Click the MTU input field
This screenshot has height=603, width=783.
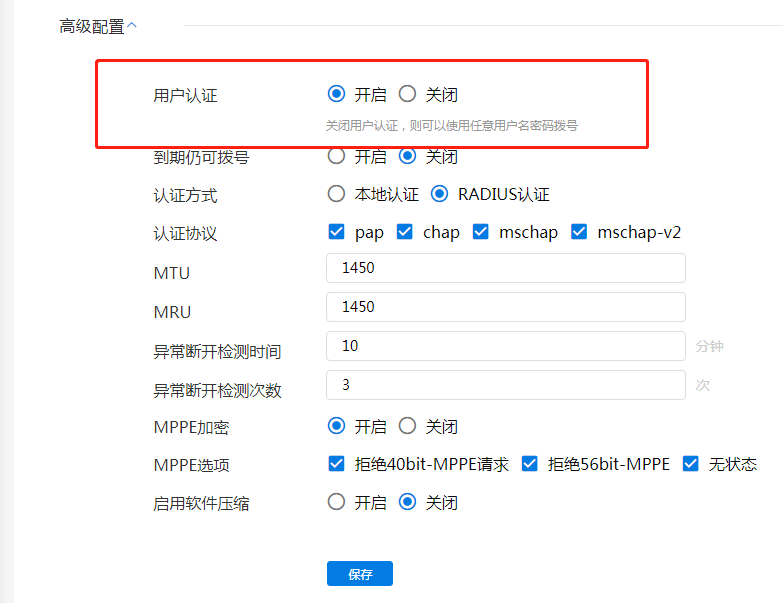[x=505, y=268]
